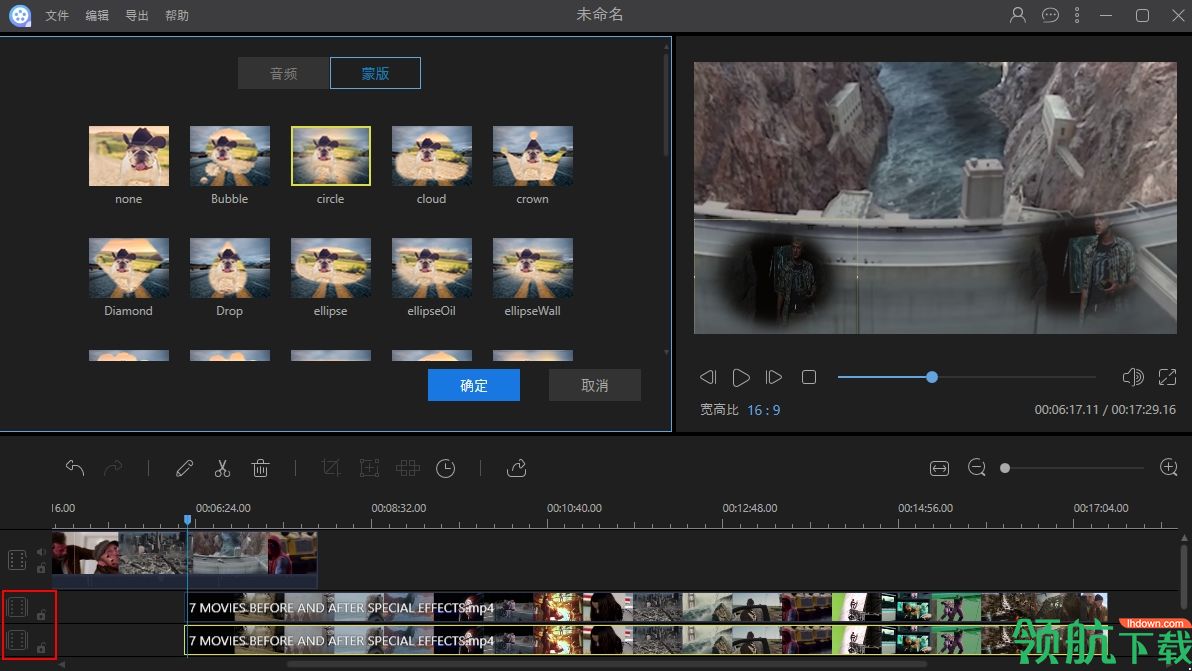
Task: Open the duration clock tool
Action: click(445, 468)
